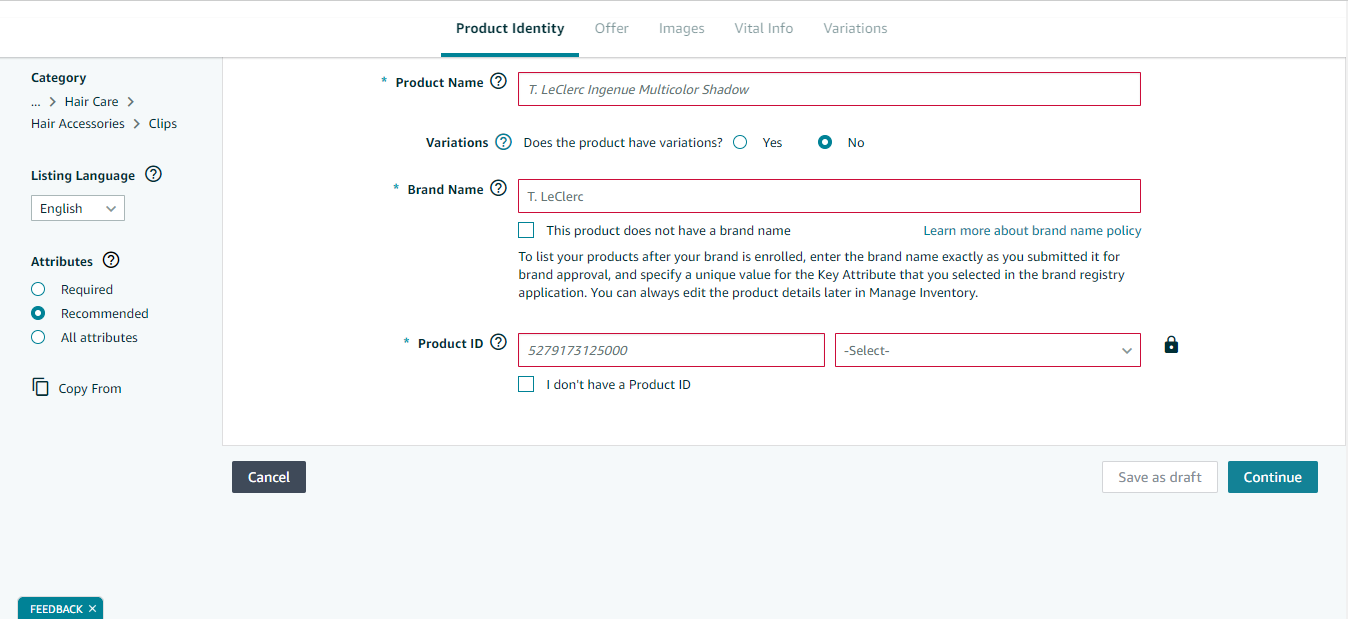The height and width of the screenshot is (619, 1348).
Task: Open the Listing Language help icon
Action: point(153,174)
